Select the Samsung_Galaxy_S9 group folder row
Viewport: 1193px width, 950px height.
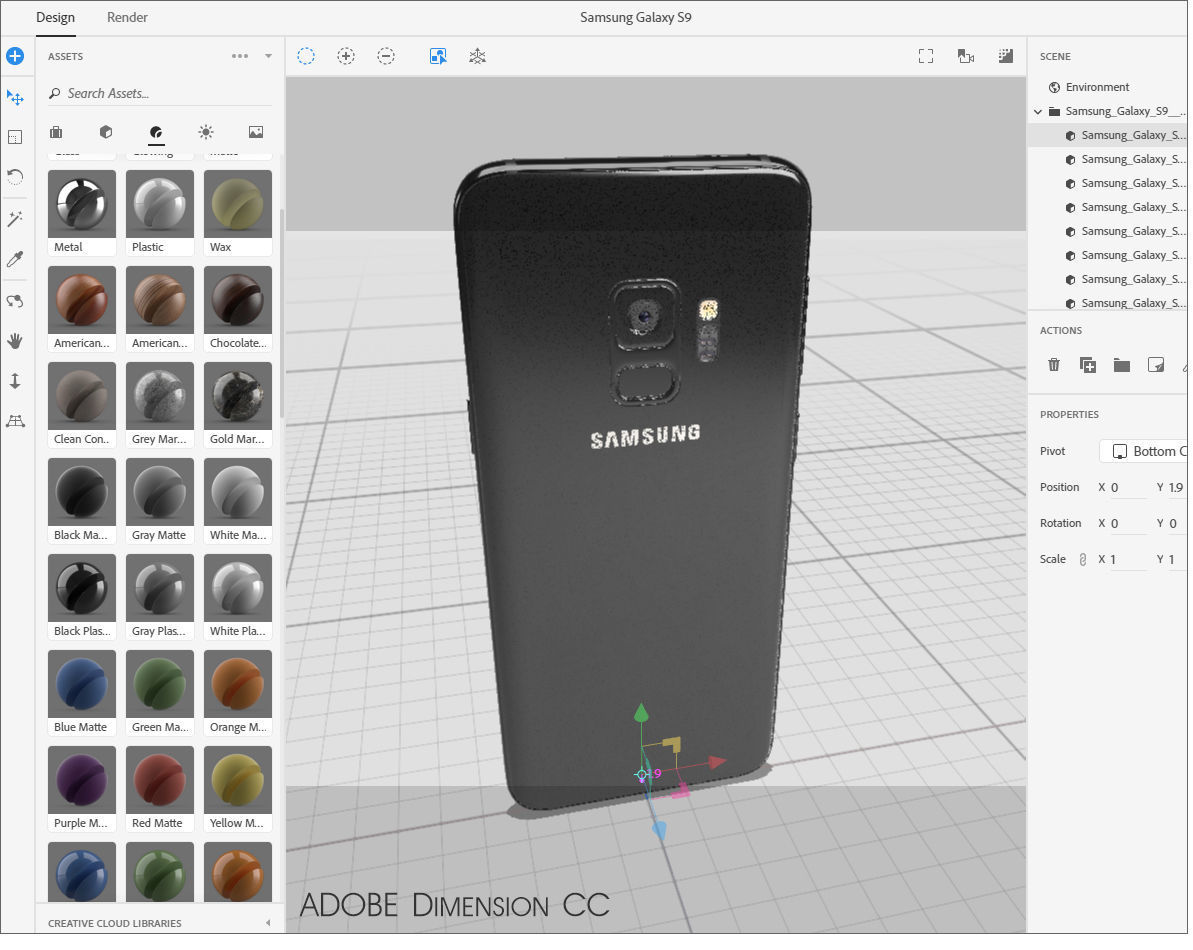[x=1107, y=111]
